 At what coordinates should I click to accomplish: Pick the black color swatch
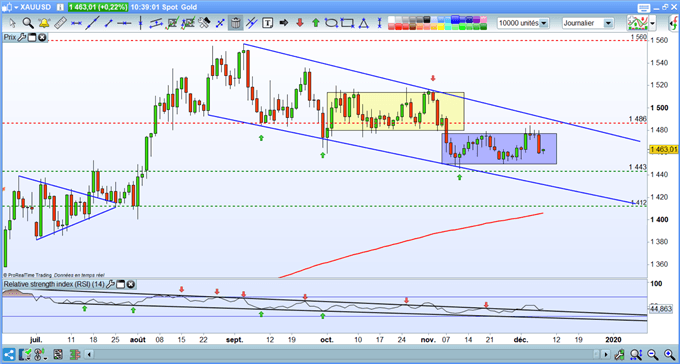(427, 20)
